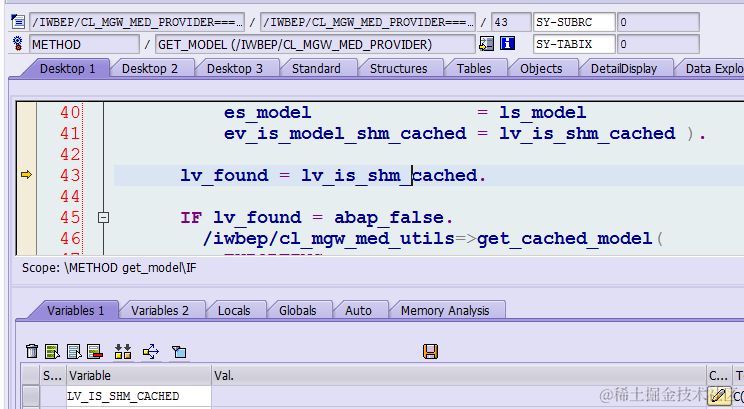The height and width of the screenshot is (409, 744).
Task: Click the SY-TABIX field label
Action: click(x=574, y=44)
